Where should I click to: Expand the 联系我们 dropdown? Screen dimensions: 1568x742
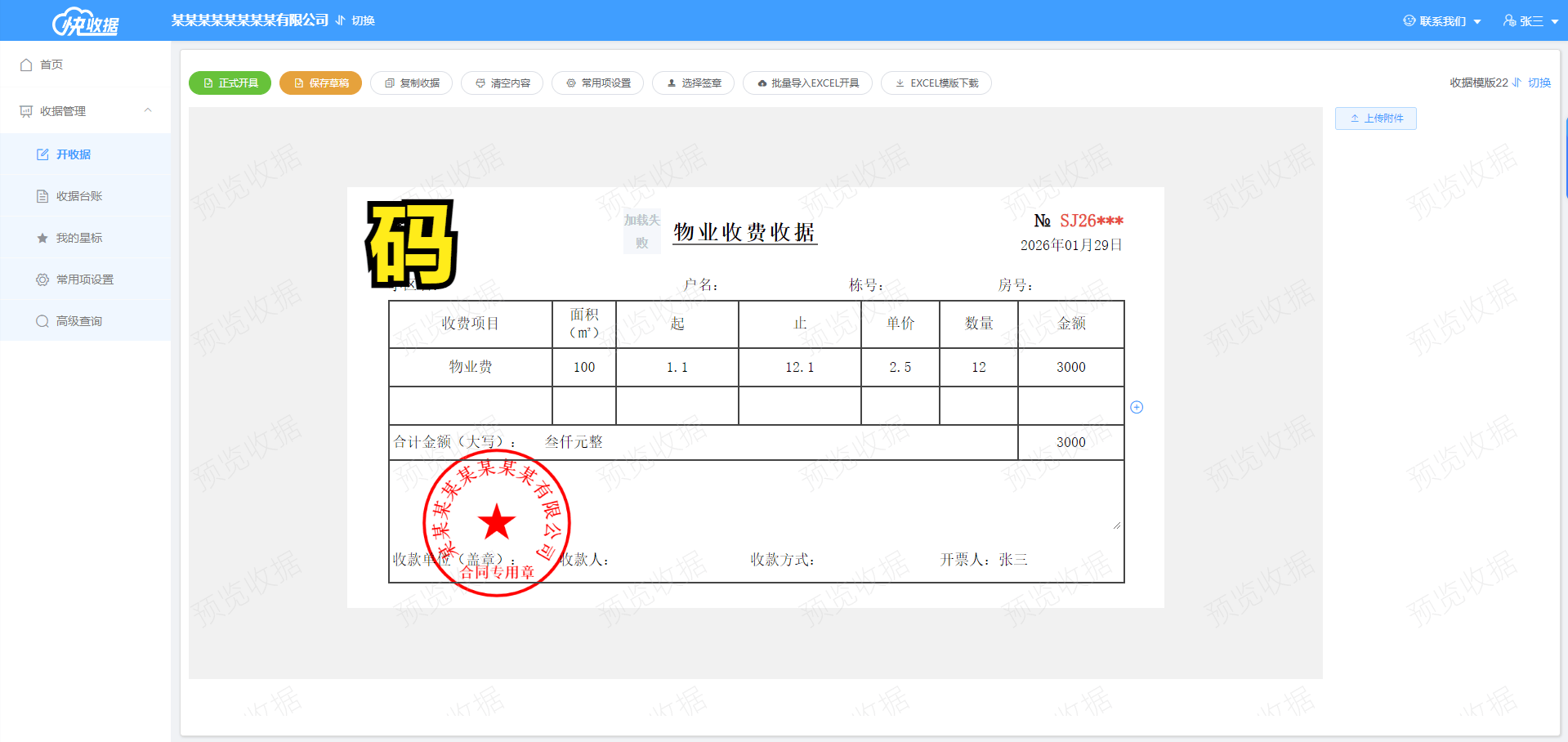tap(1442, 21)
